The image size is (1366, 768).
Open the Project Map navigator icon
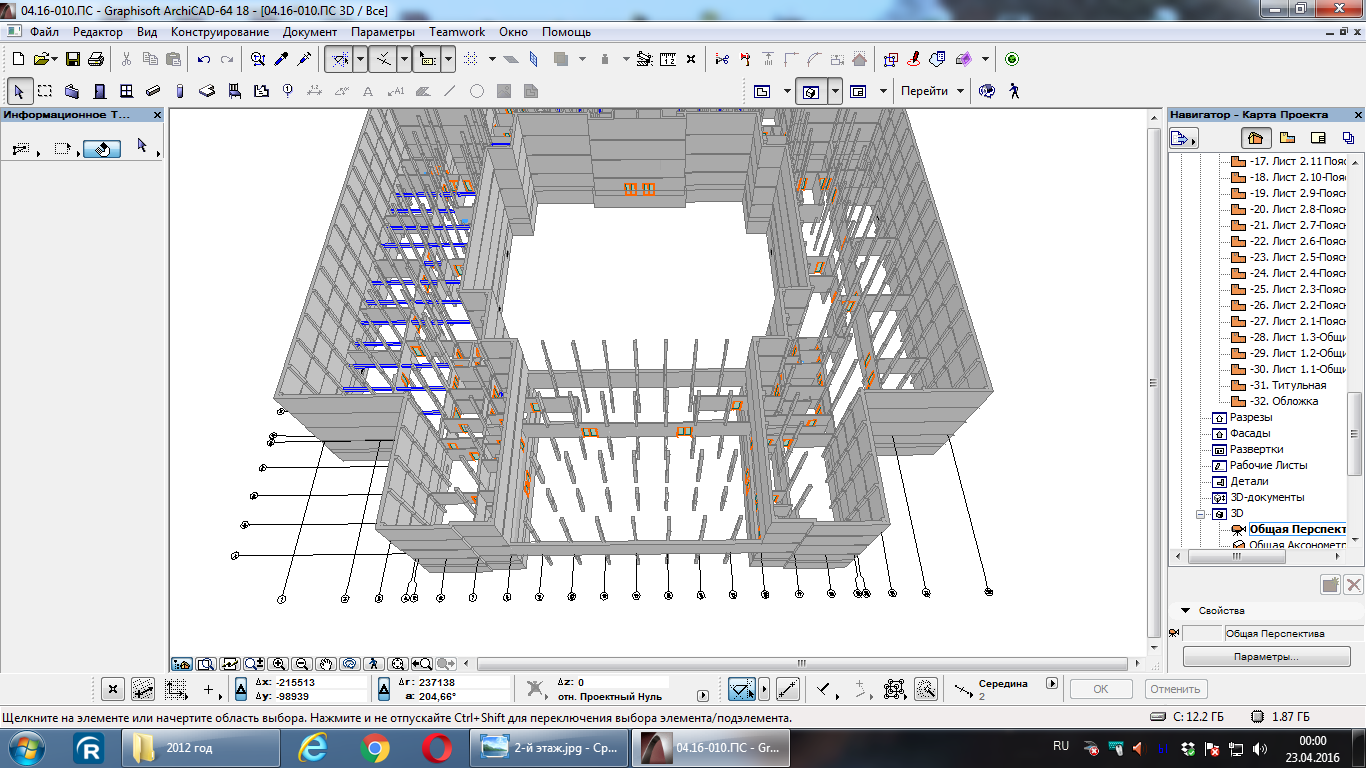(x=1255, y=138)
